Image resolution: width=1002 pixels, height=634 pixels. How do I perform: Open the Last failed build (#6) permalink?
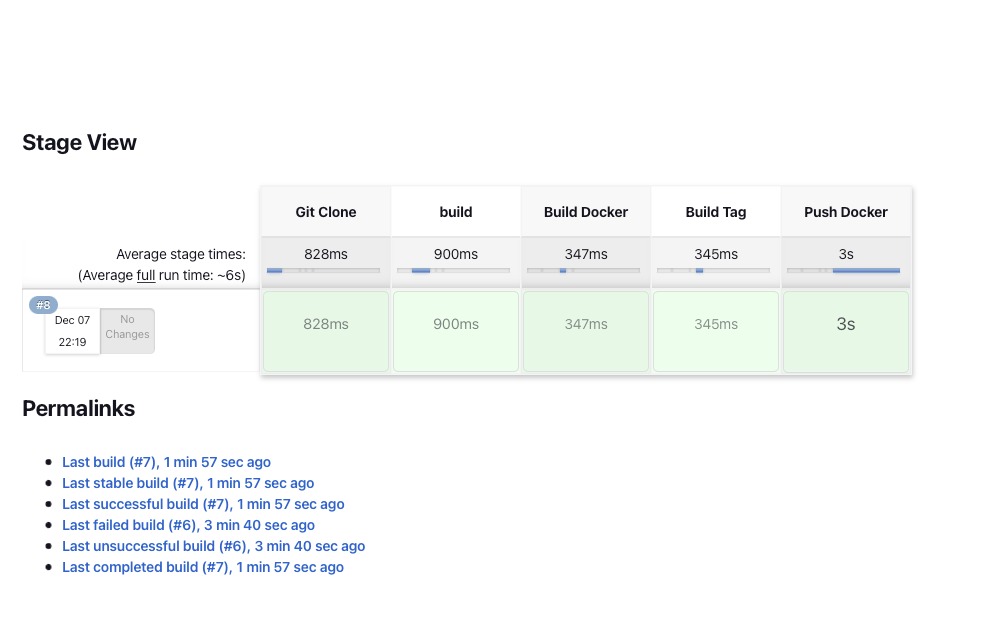point(188,525)
